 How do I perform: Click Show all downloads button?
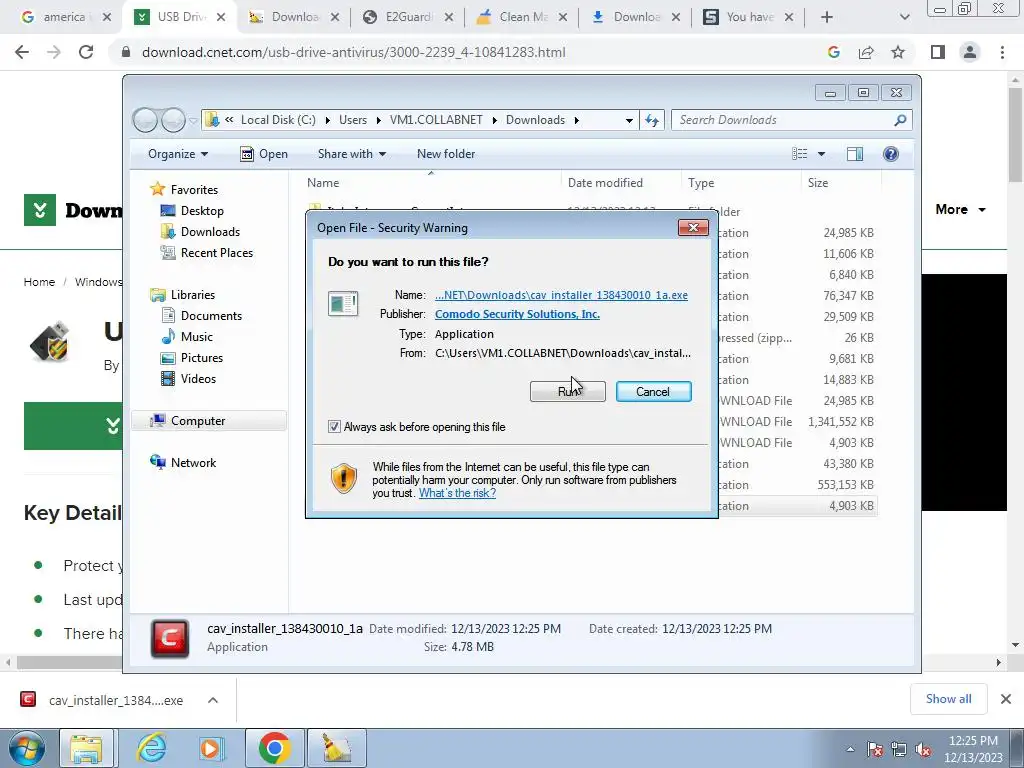coord(948,699)
